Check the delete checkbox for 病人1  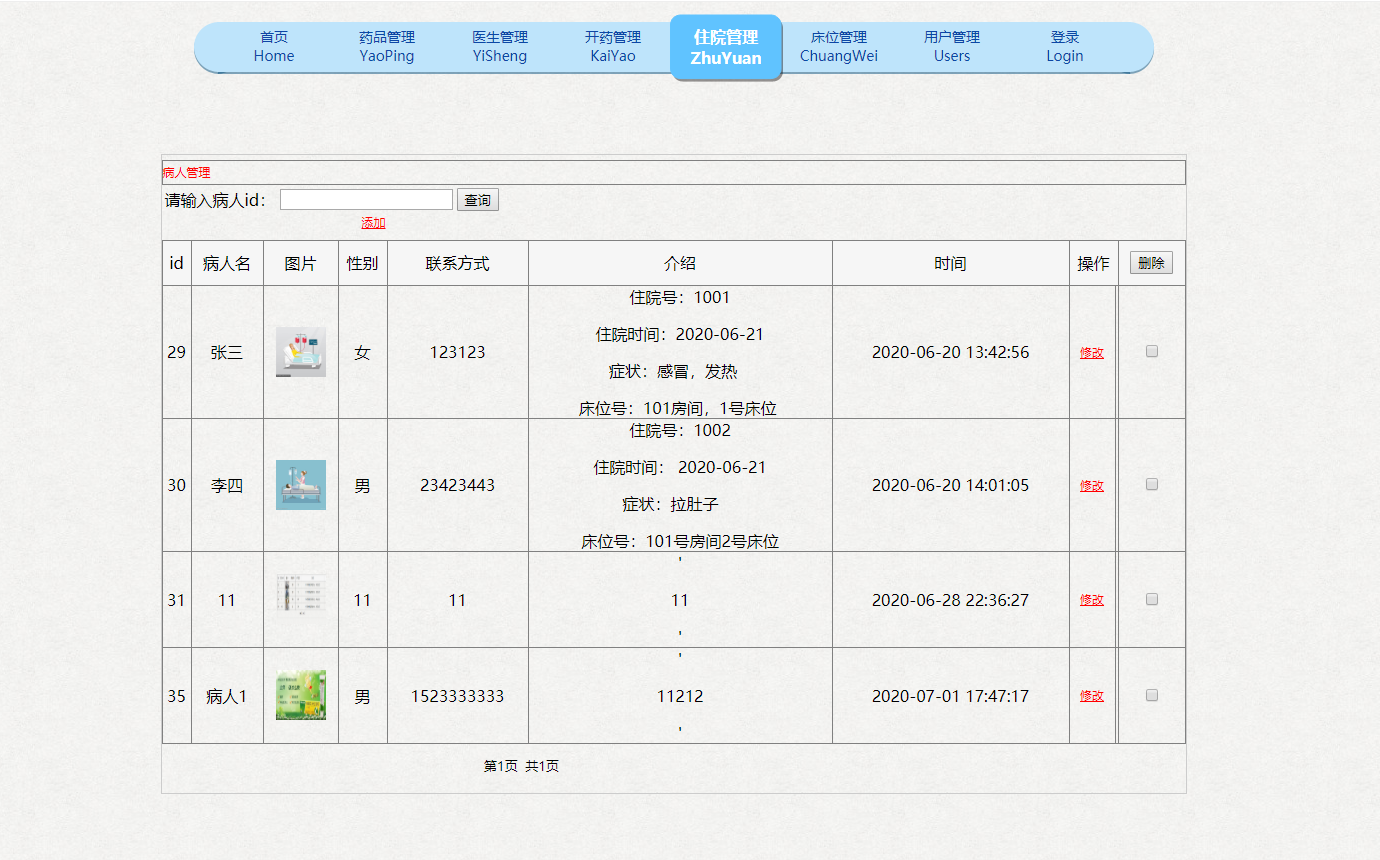[1151, 695]
